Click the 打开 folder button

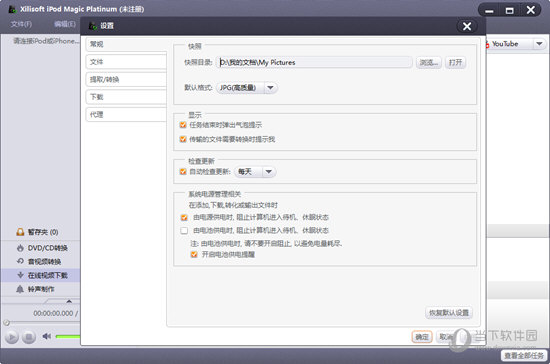point(455,62)
